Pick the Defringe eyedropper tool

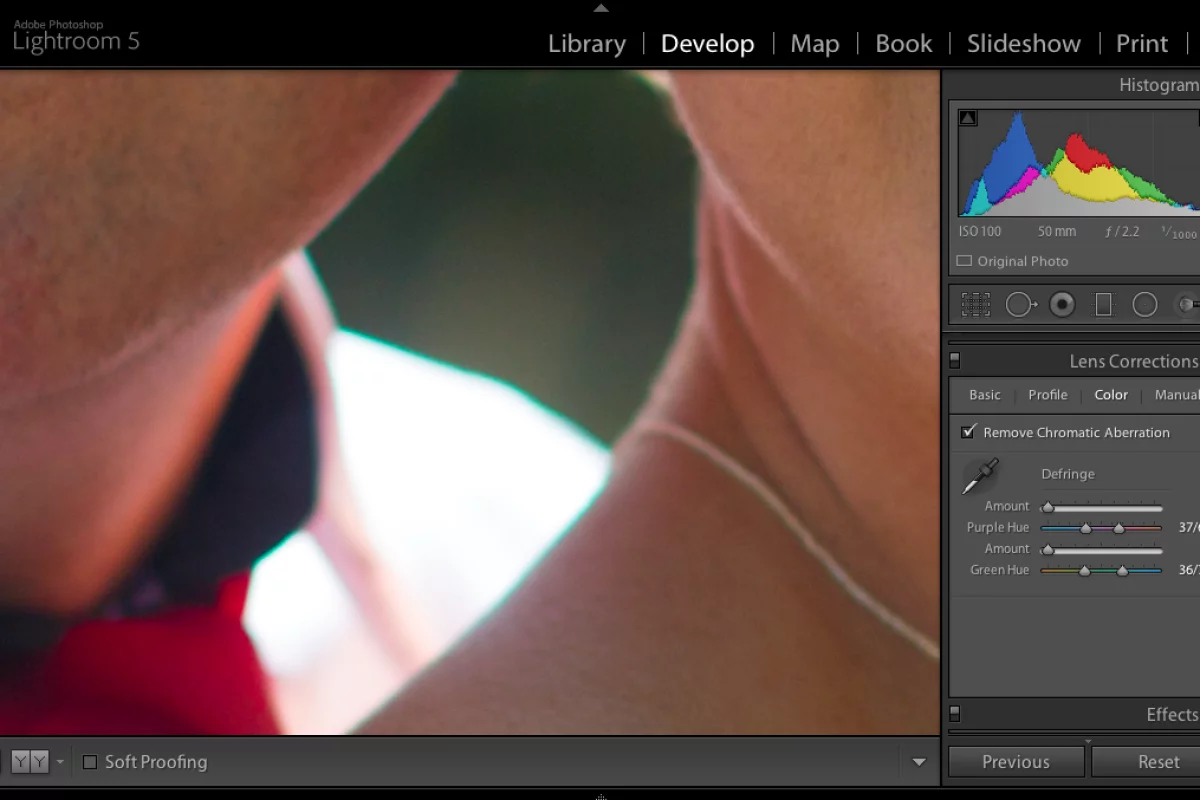[x=982, y=473]
